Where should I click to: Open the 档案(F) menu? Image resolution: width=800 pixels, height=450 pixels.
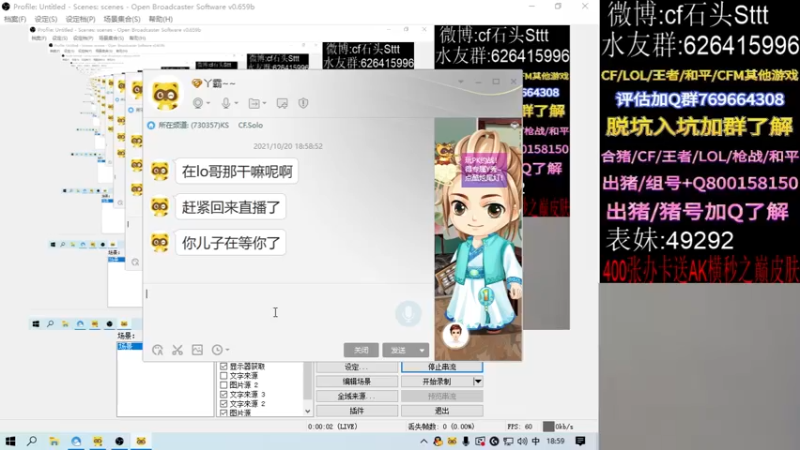coord(15,19)
